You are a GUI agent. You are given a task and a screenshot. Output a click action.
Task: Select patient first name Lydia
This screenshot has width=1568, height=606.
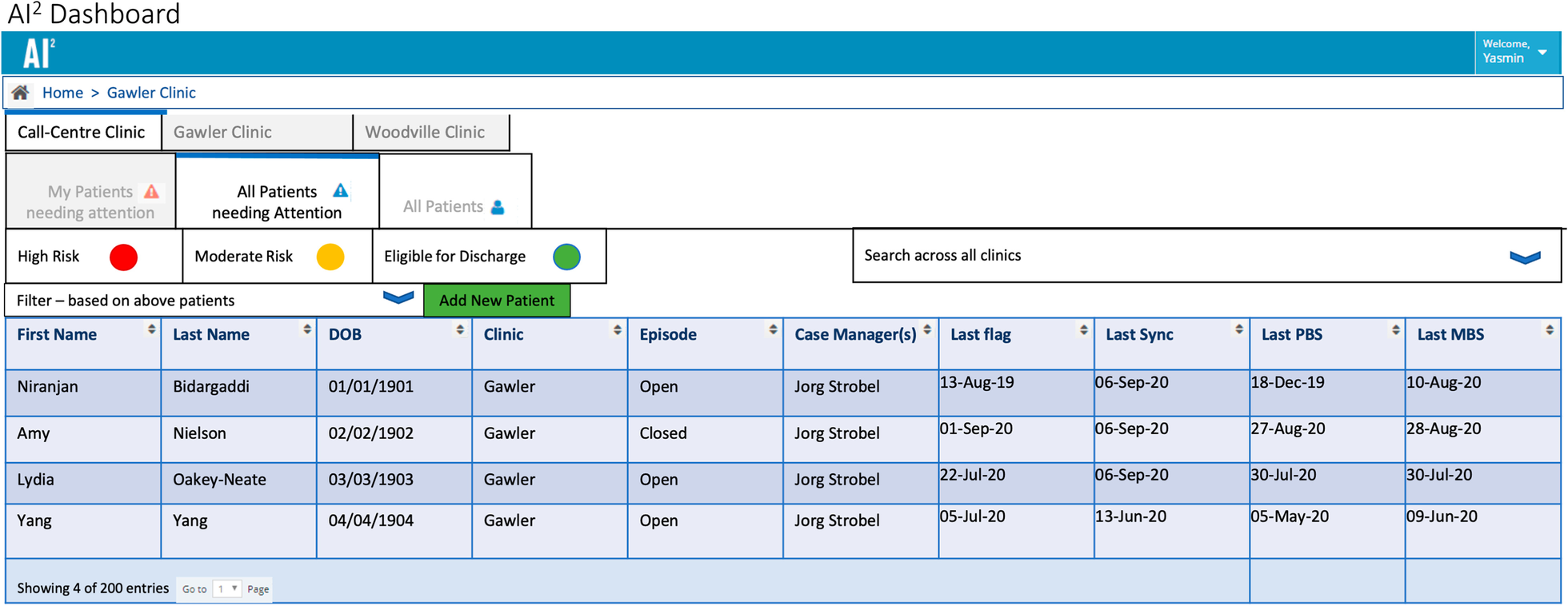click(x=35, y=480)
